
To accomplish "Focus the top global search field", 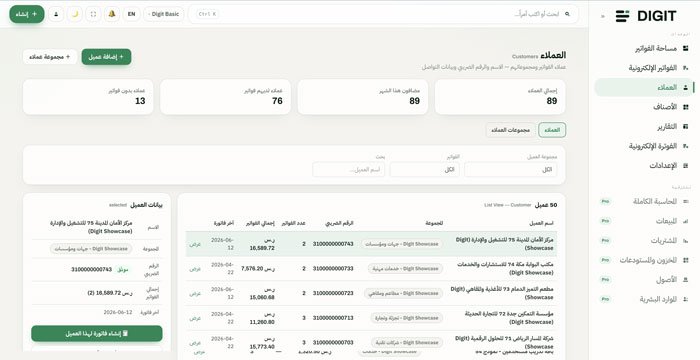I will (383, 14).
